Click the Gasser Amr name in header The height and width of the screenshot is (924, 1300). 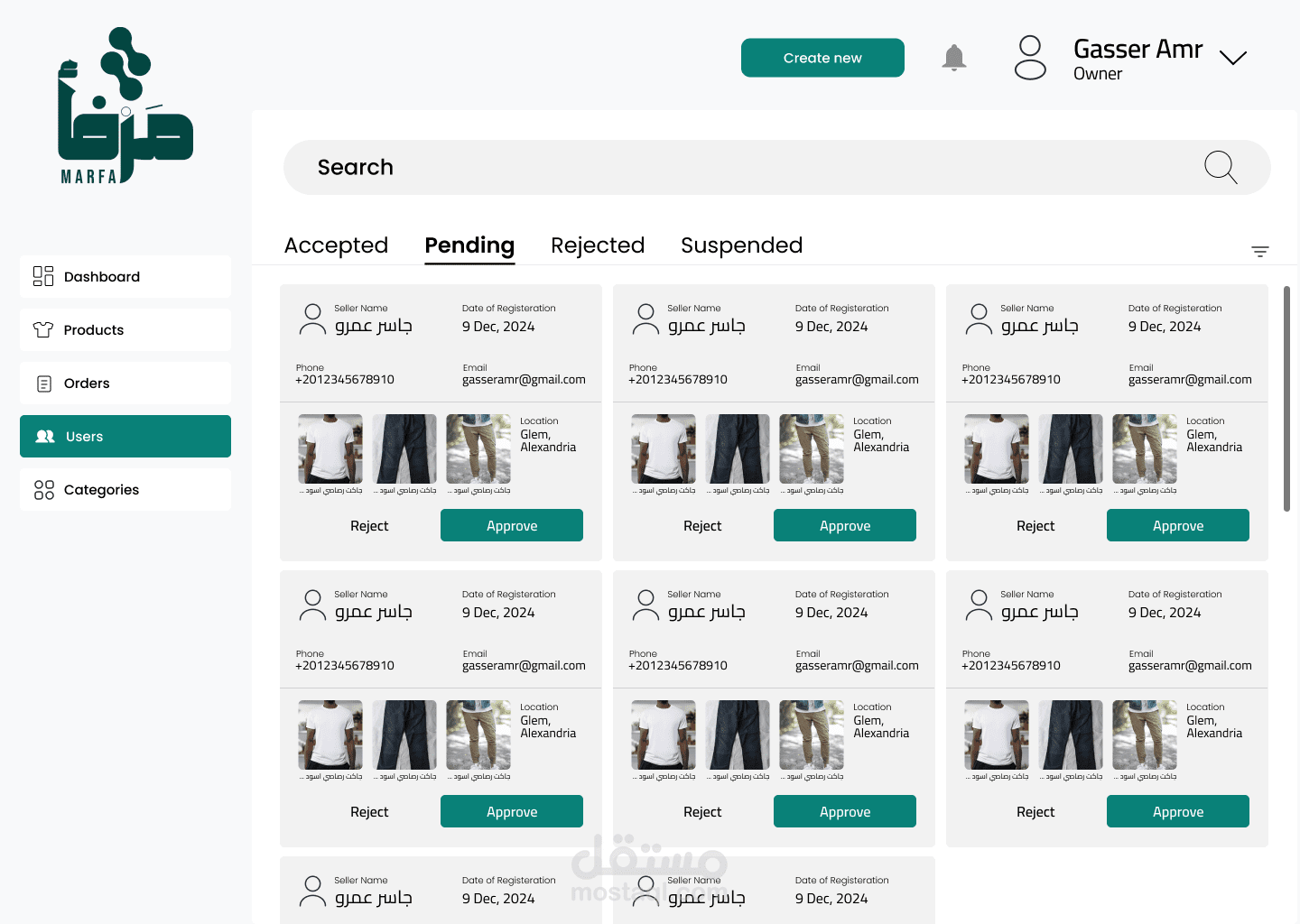click(1137, 49)
